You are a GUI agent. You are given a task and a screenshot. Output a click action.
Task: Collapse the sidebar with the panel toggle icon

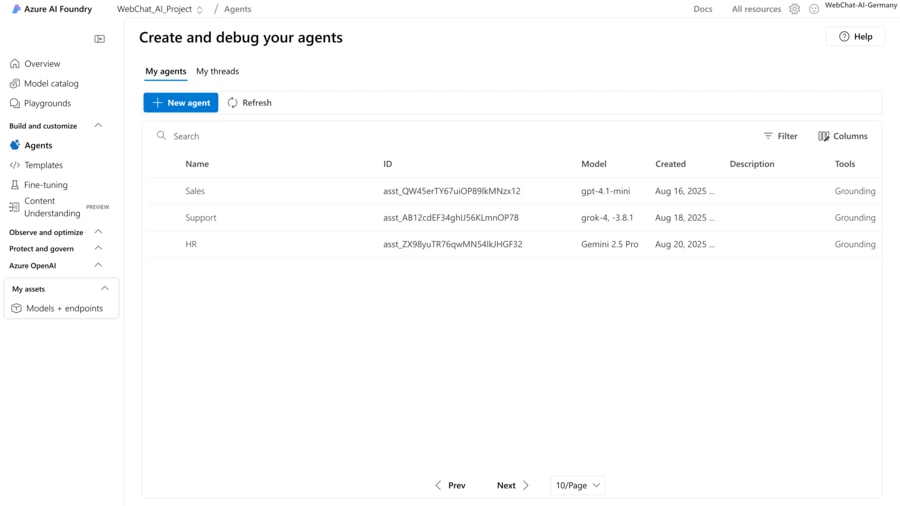[x=100, y=39]
